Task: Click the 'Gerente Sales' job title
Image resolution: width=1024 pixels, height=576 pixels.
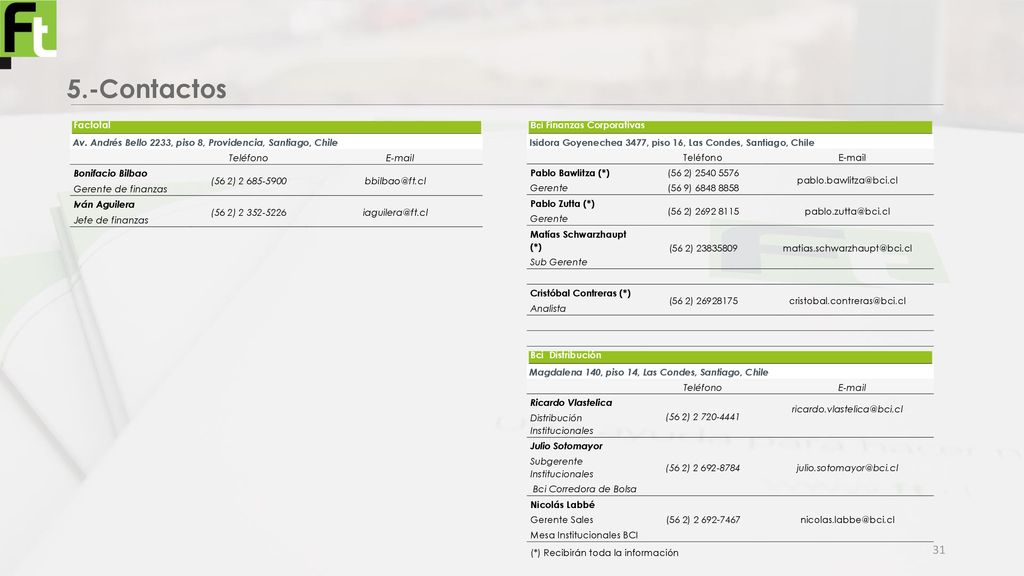Action: point(562,520)
